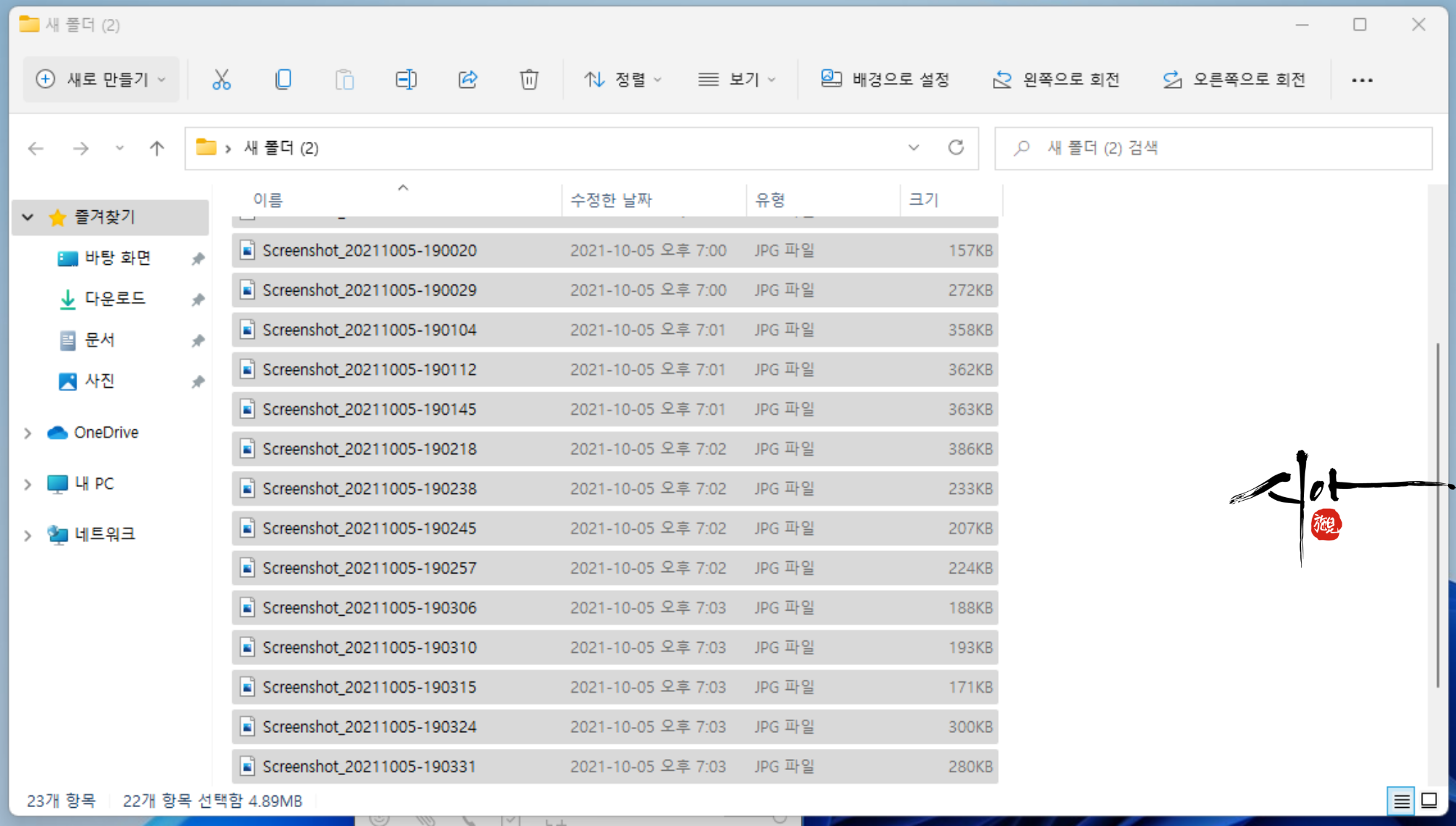The width and height of the screenshot is (1456, 826).
Task: Click the Cut scissors icon
Action: 221,79
